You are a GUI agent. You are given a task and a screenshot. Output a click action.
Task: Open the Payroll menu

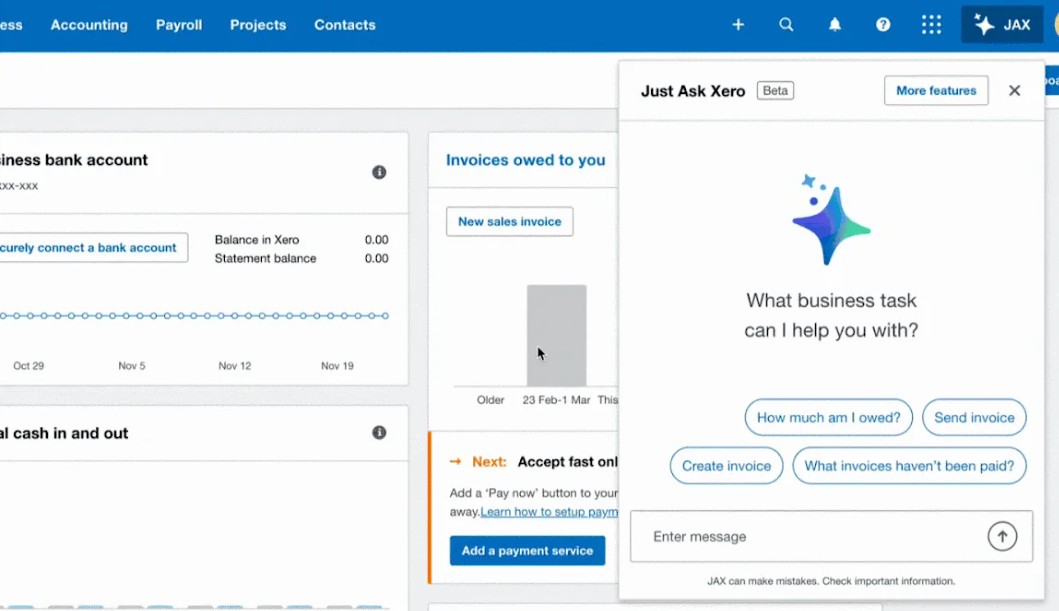click(179, 25)
